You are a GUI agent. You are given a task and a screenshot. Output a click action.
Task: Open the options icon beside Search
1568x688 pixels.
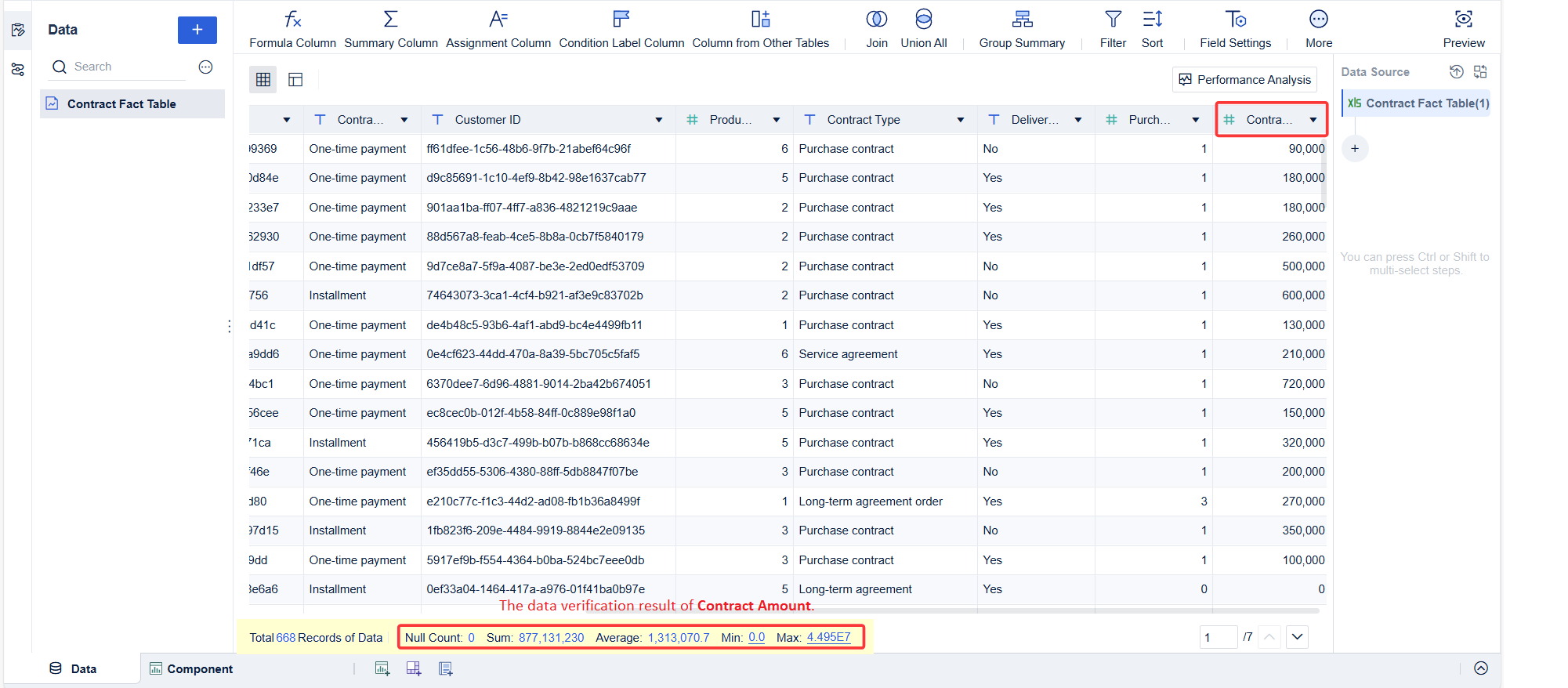205,67
